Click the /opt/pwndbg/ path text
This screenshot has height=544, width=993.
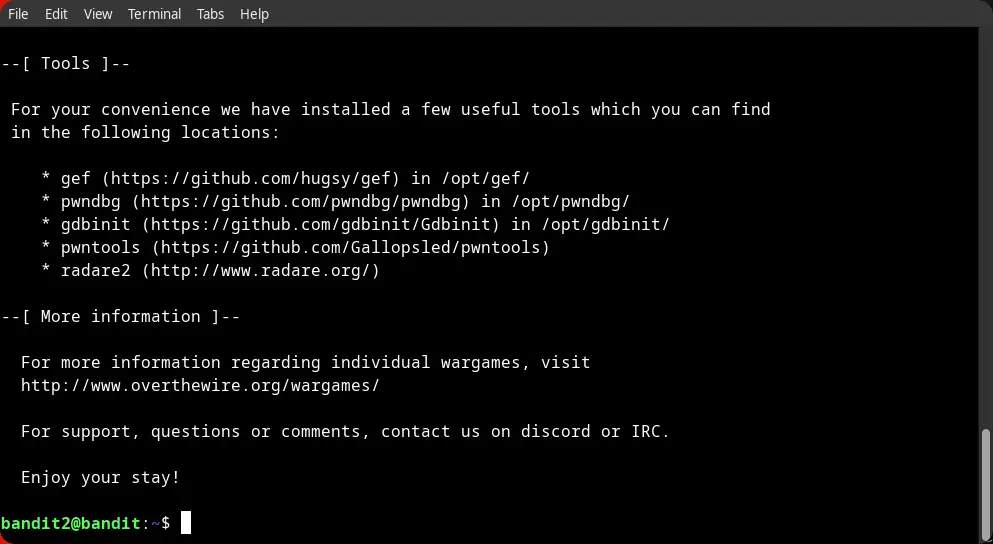pyautogui.click(x=570, y=201)
